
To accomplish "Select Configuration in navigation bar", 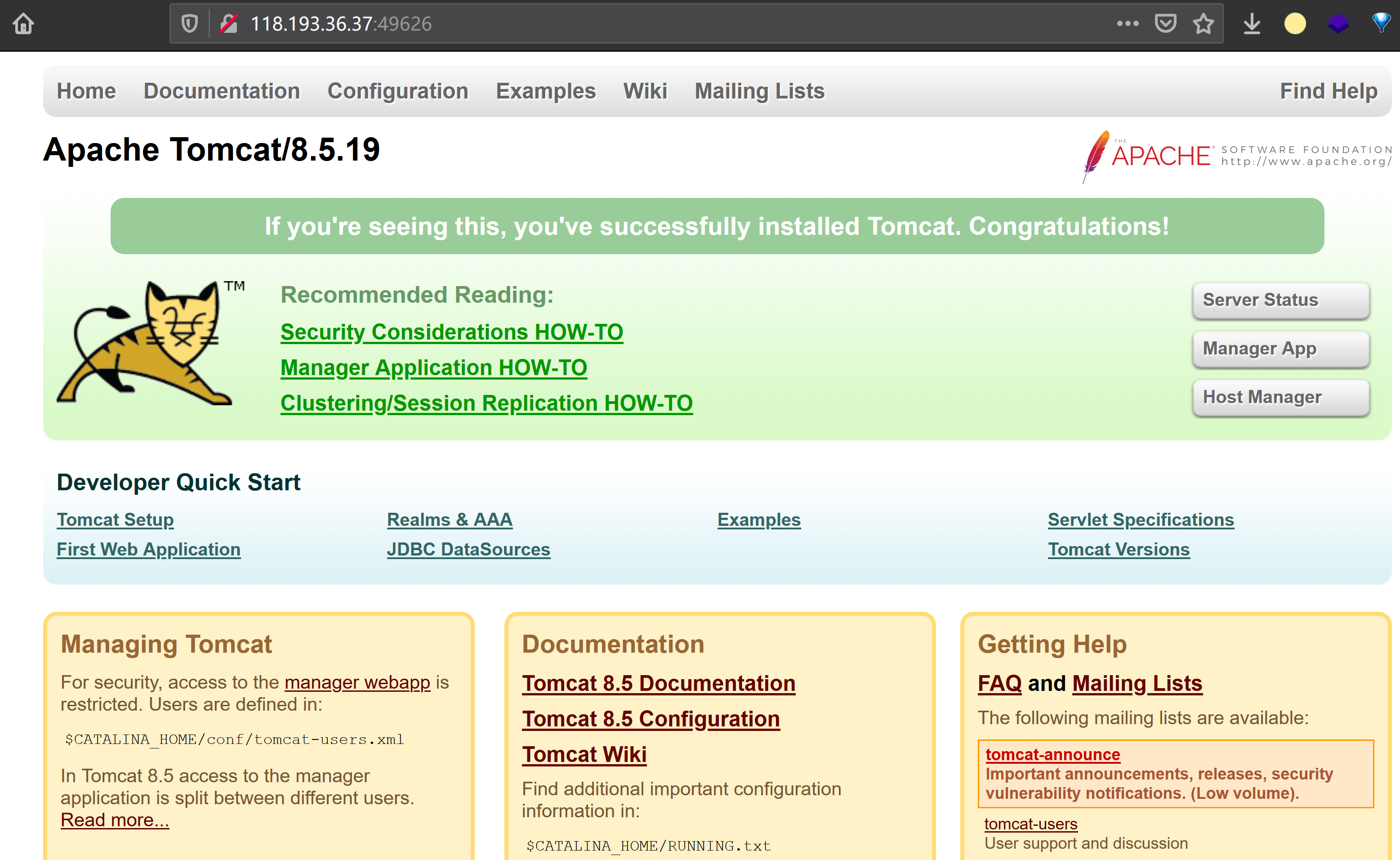I will (x=397, y=91).
